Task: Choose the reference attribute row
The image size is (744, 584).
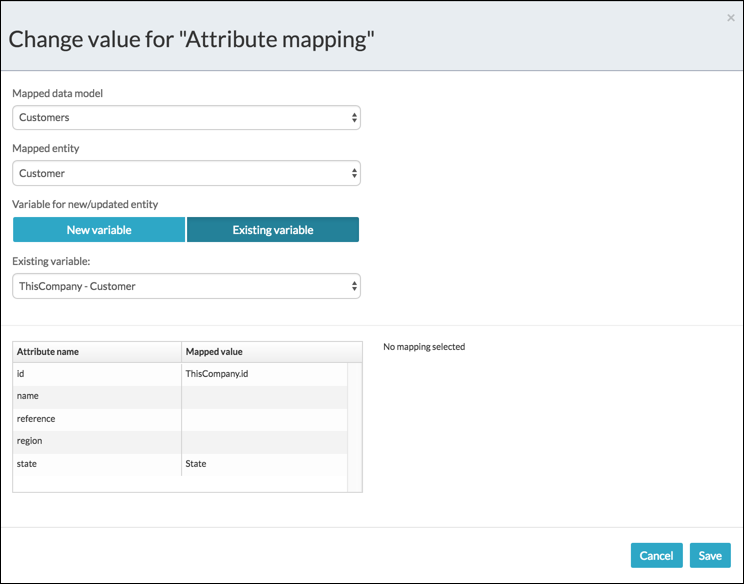Action: (97, 419)
